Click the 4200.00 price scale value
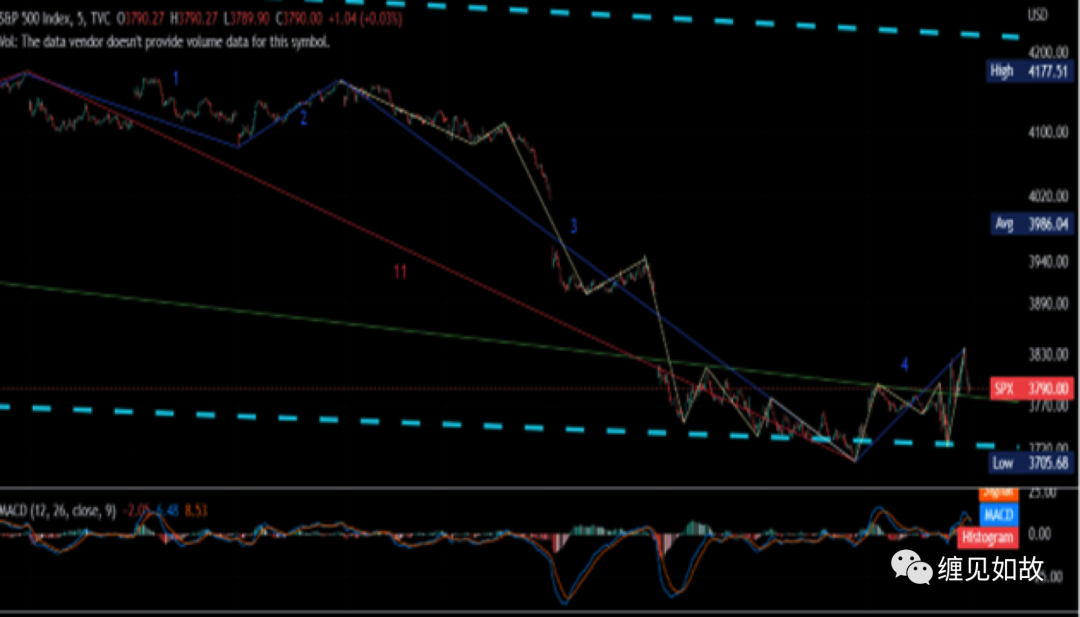 pos(1050,52)
